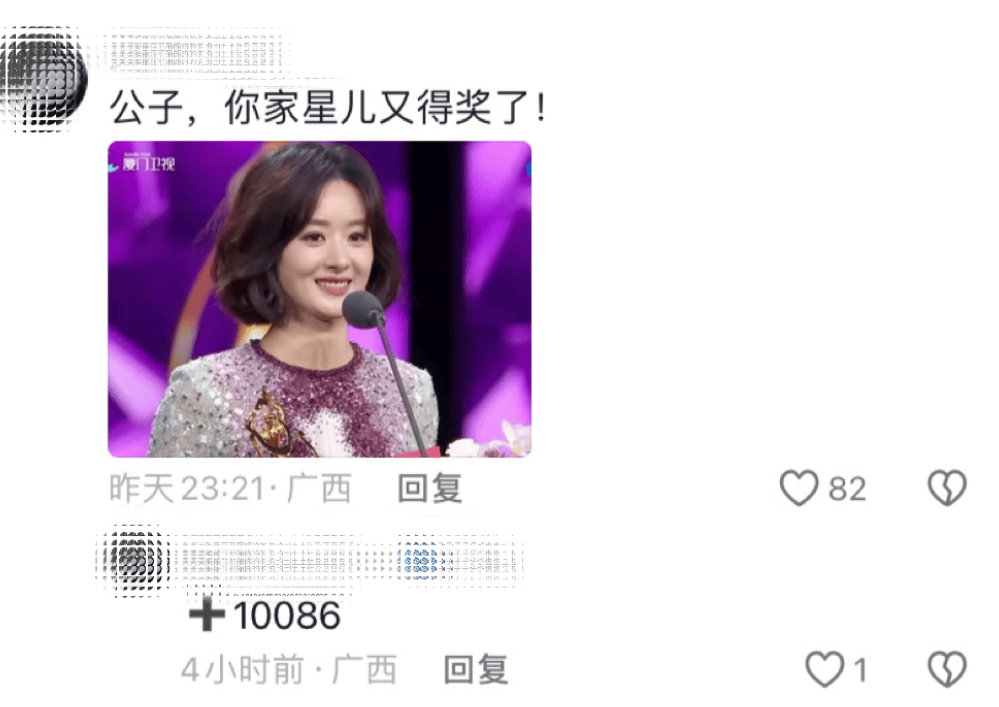Open the top commenter's blurred avatar

pos(42,79)
